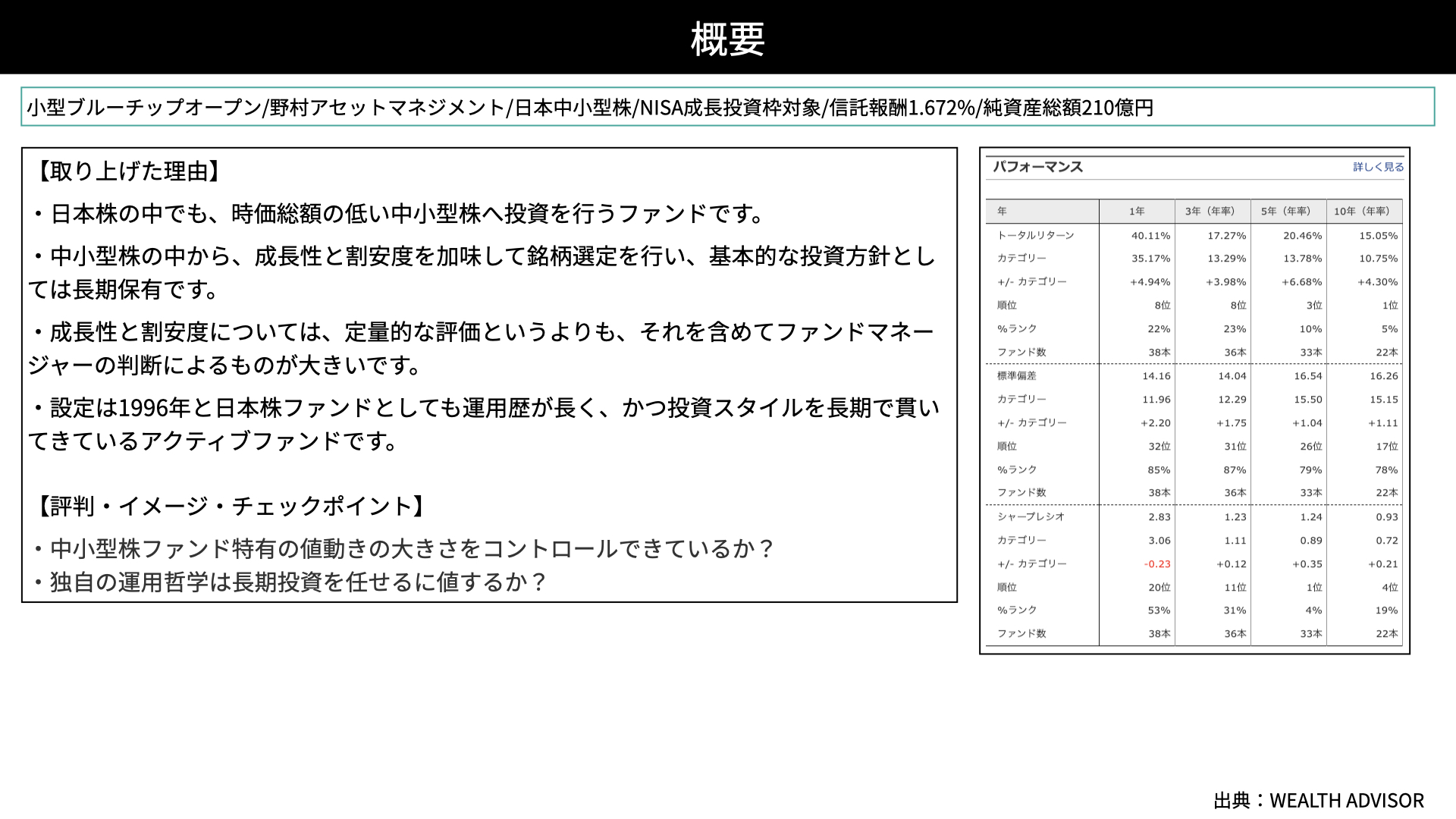Screen dimensions: 1456x819
Task: Click the 85% rank value
Action: click(1159, 470)
